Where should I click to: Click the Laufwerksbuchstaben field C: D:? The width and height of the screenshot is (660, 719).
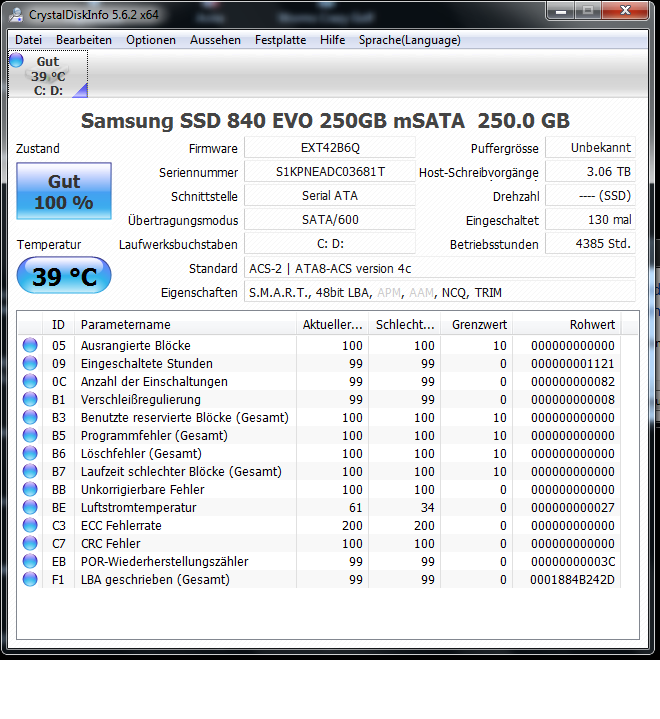[330, 243]
